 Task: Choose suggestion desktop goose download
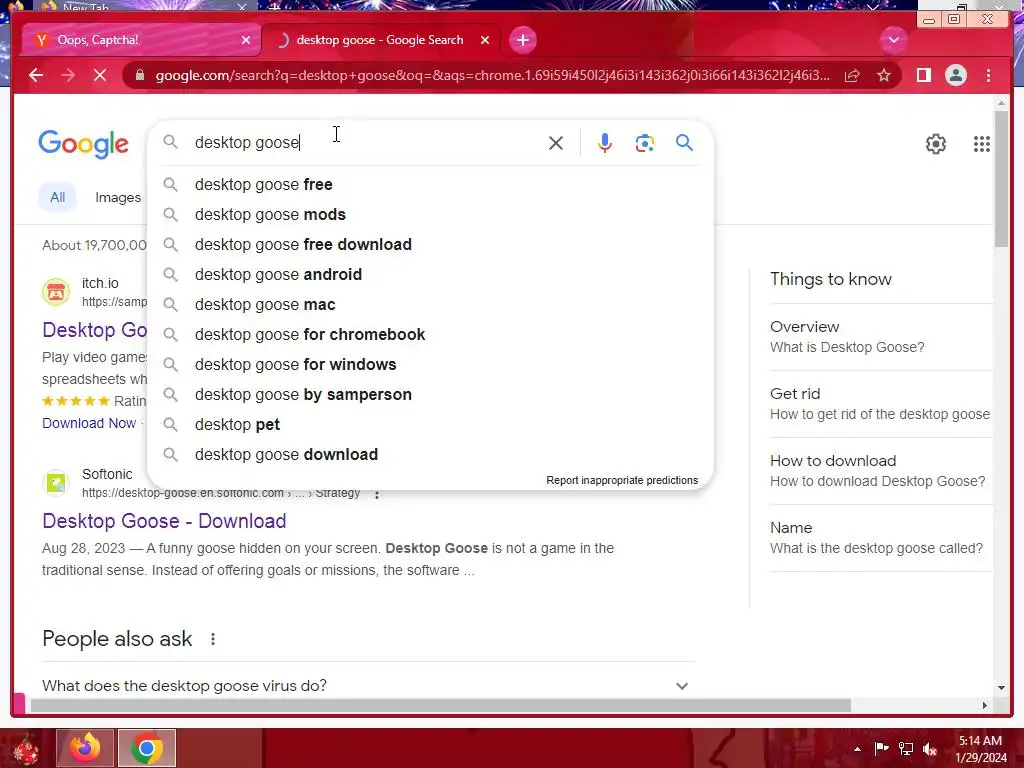click(x=431, y=455)
